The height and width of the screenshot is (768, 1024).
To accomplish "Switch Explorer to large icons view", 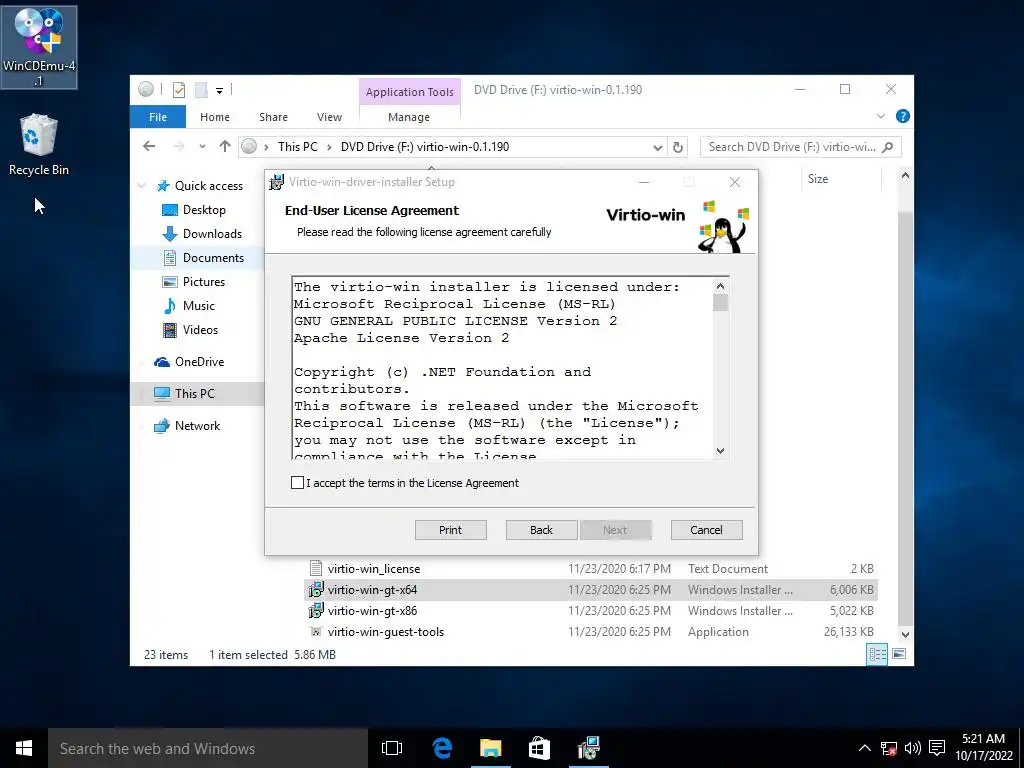I will click(x=899, y=654).
